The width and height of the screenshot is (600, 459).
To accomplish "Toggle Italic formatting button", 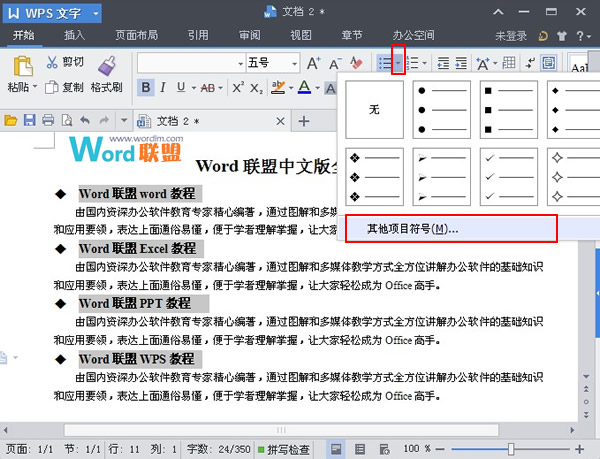I will [x=164, y=88].
